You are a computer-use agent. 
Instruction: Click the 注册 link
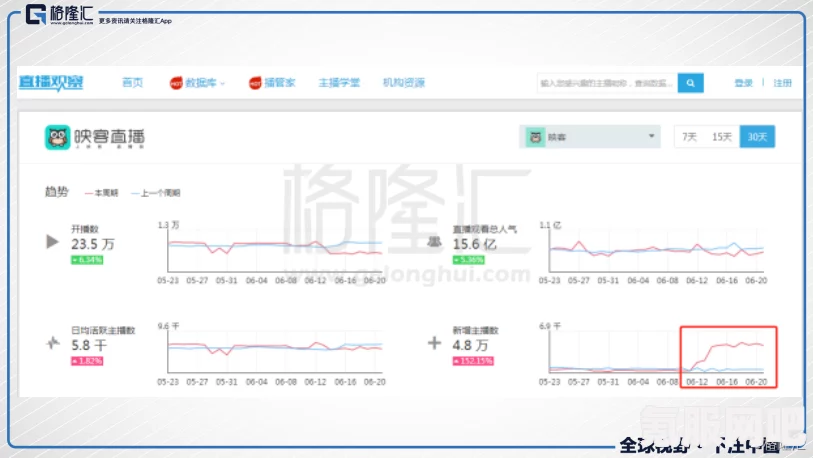pos(782,83)
